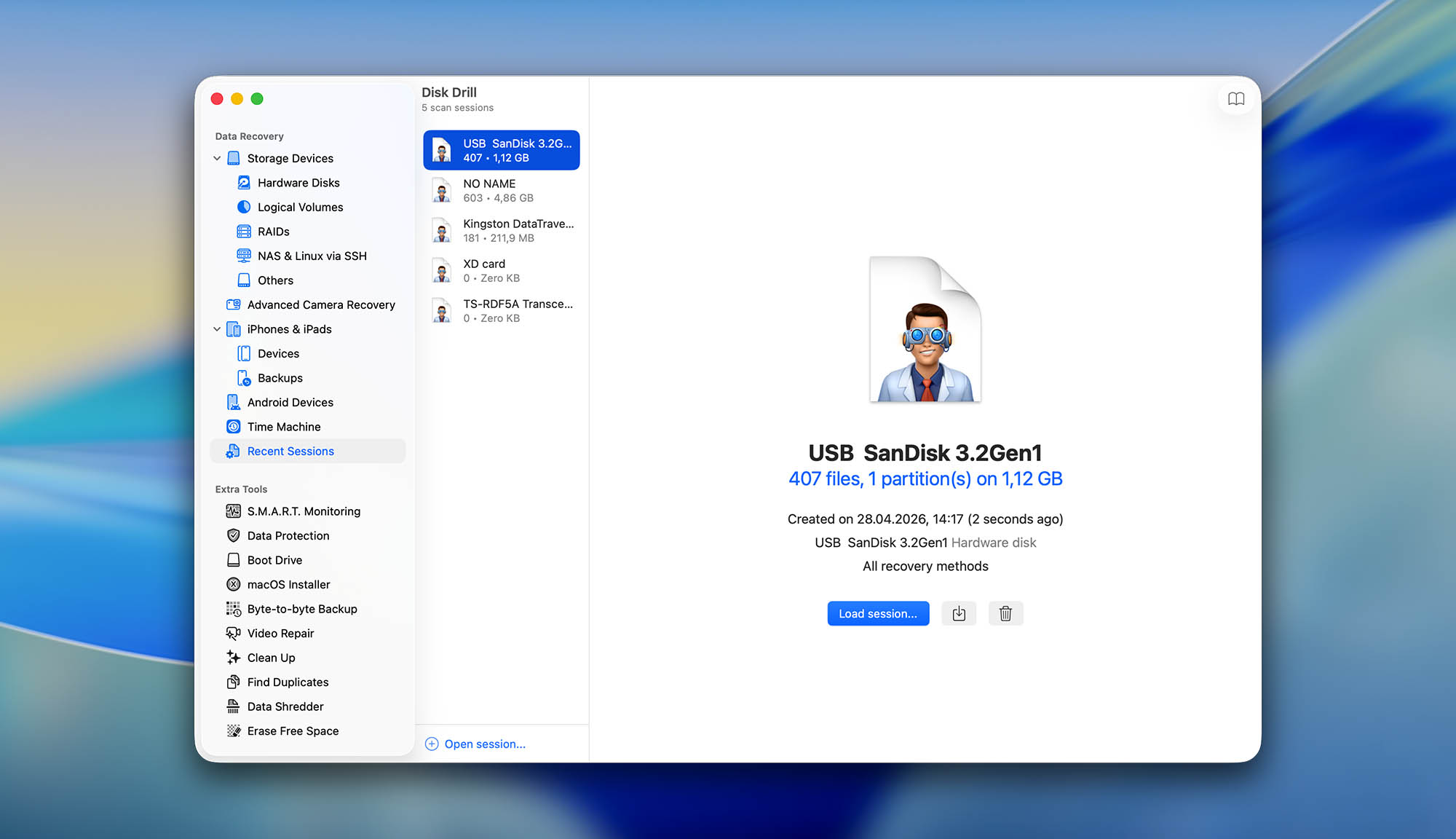
Task: Open S.M.A.R.T. Monitoring tool
Action: (304, 511)
